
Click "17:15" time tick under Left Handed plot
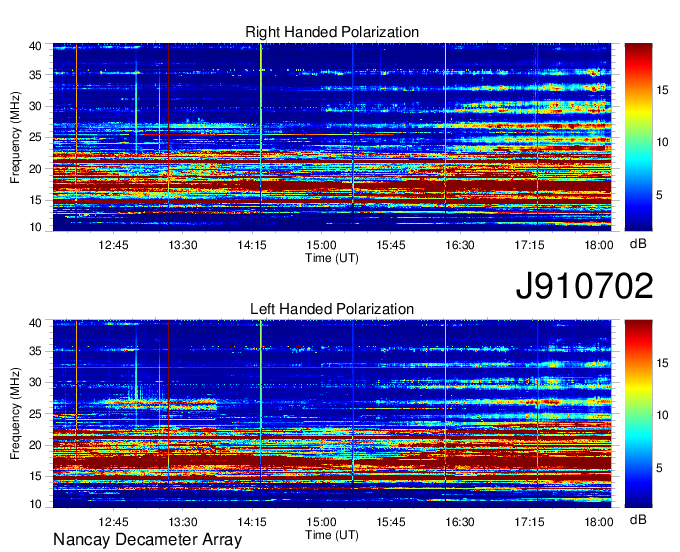click(530, 522)
